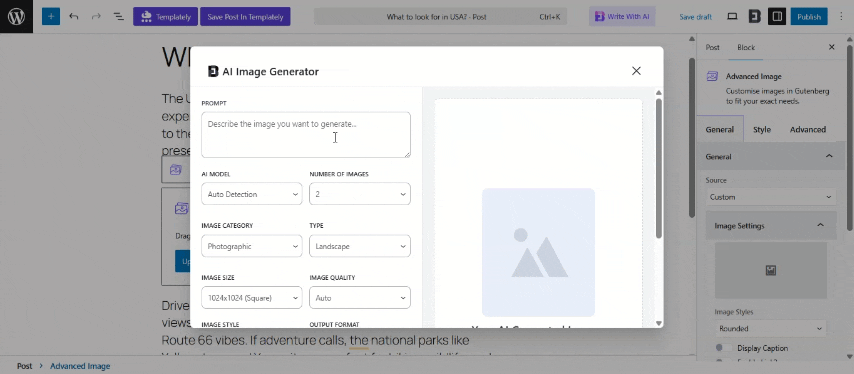Select the Advanced block tab
Viewport: 854px width, 374px height.
click(808, 130)
